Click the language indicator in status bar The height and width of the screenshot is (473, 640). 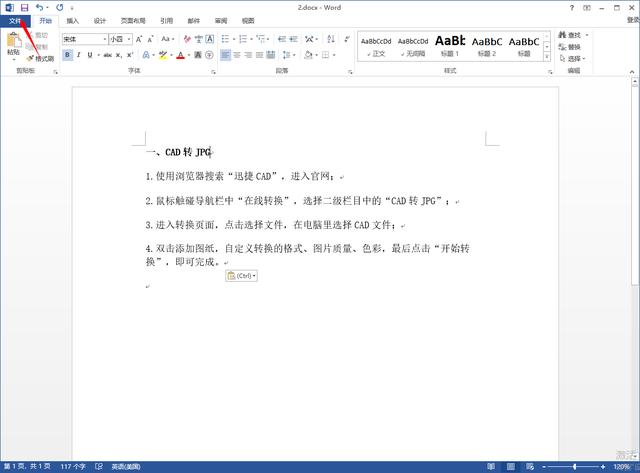pyautogui.click(x=126, y=466)
